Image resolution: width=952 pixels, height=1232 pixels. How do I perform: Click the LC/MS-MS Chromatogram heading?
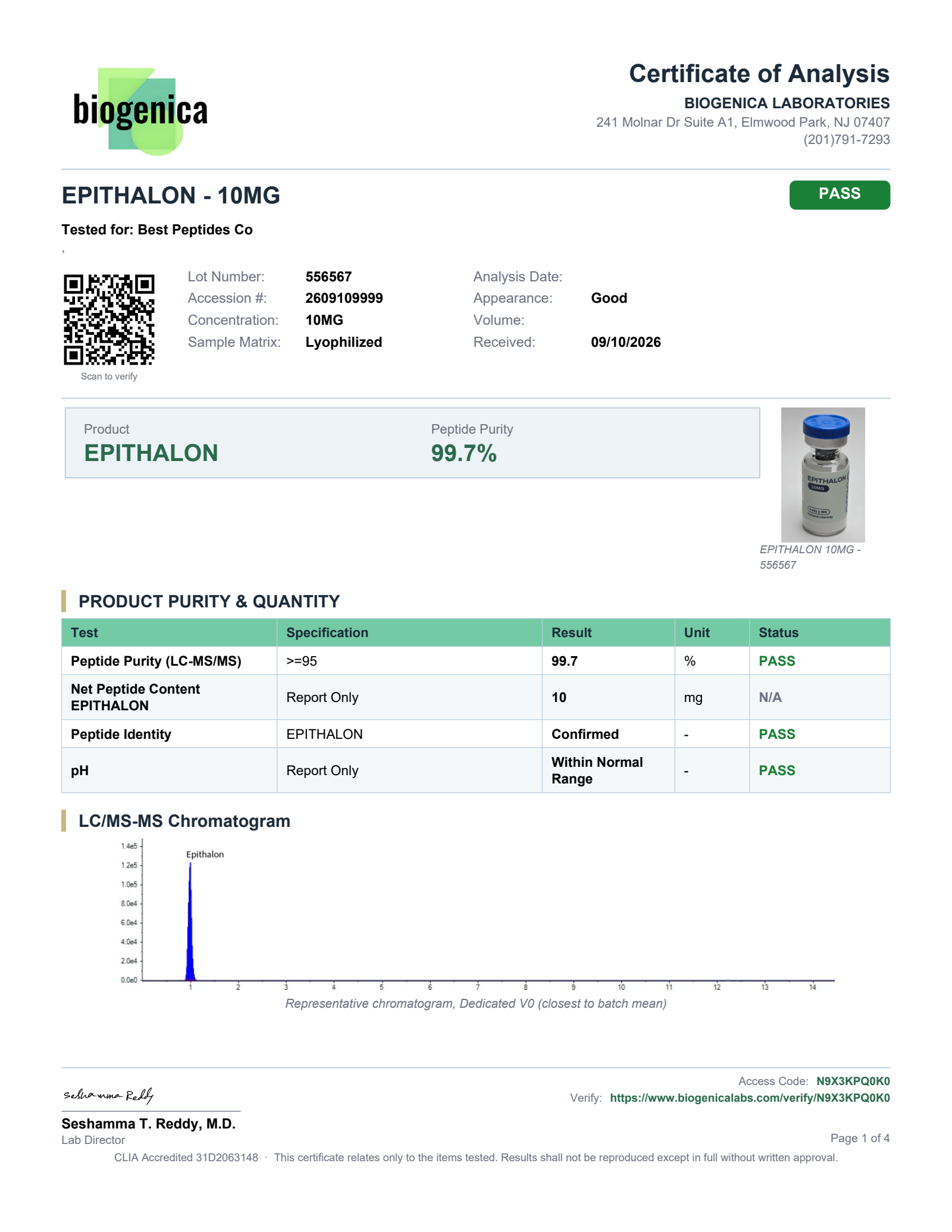pyautogui.click(x=184, y=821)
